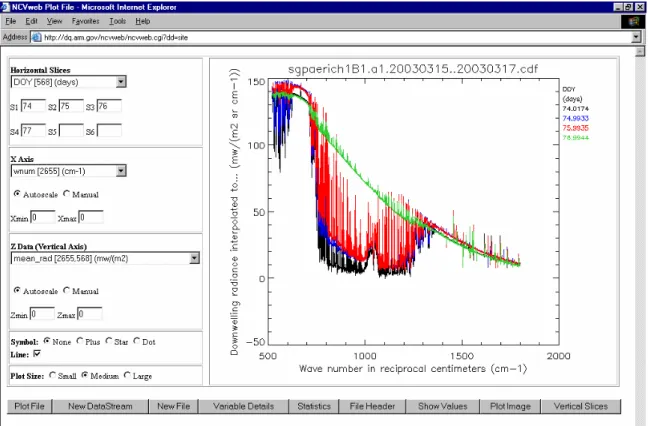Screen dimensions: 648x426
Task: Click the S3 slice field containing 76
Action: pyautogui.click(x=109, y=106)
